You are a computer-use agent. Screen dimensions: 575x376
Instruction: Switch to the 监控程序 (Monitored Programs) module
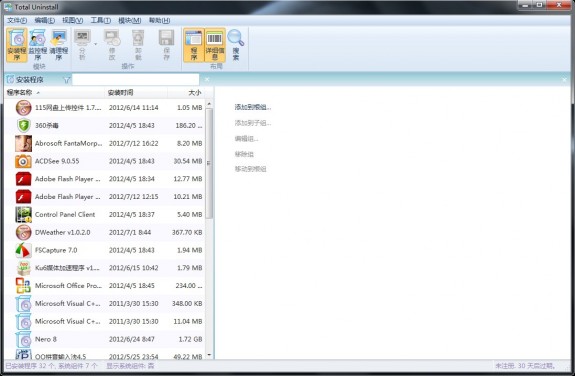37,45
